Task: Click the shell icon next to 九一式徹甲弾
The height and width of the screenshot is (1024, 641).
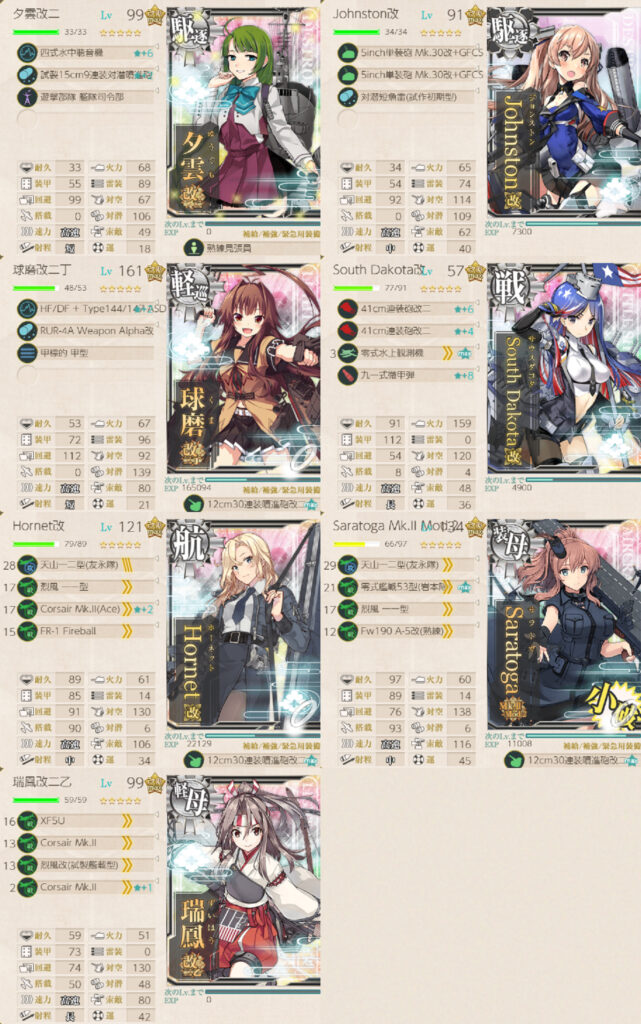Action: coord(347,376)
